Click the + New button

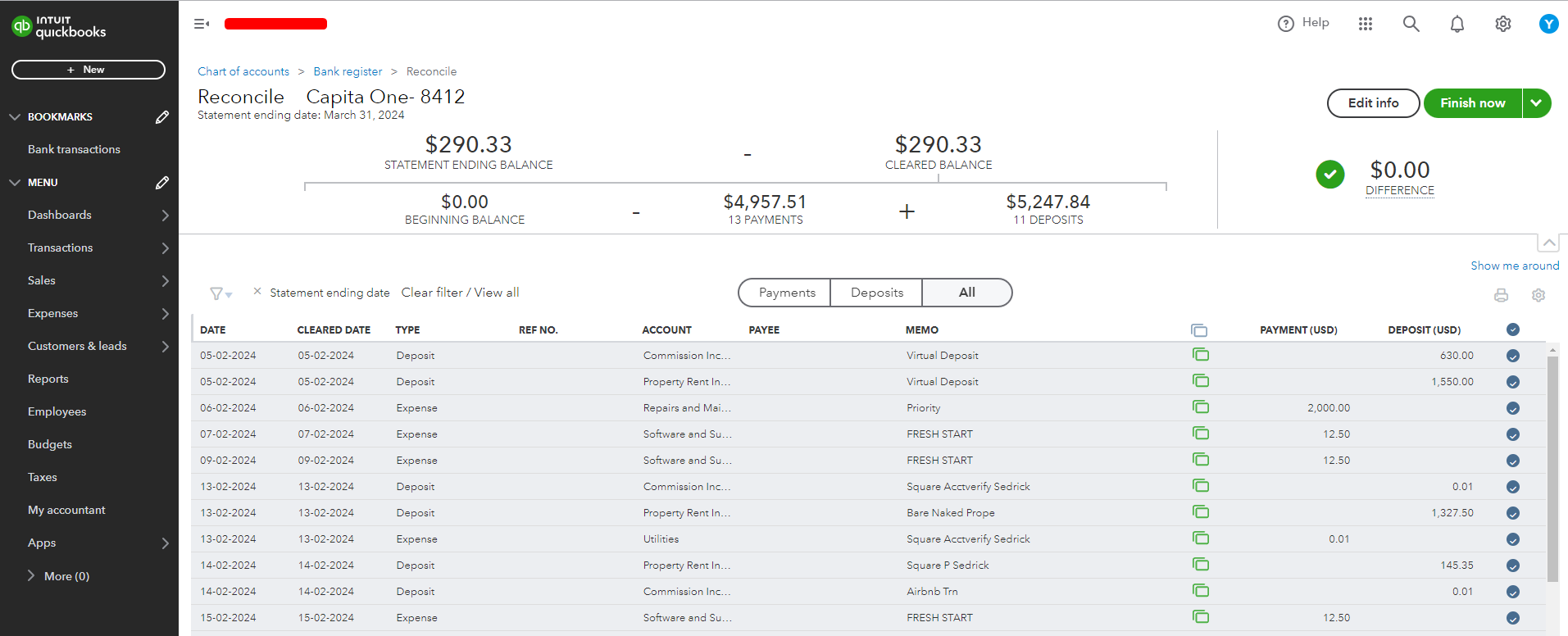click(89, 70)
